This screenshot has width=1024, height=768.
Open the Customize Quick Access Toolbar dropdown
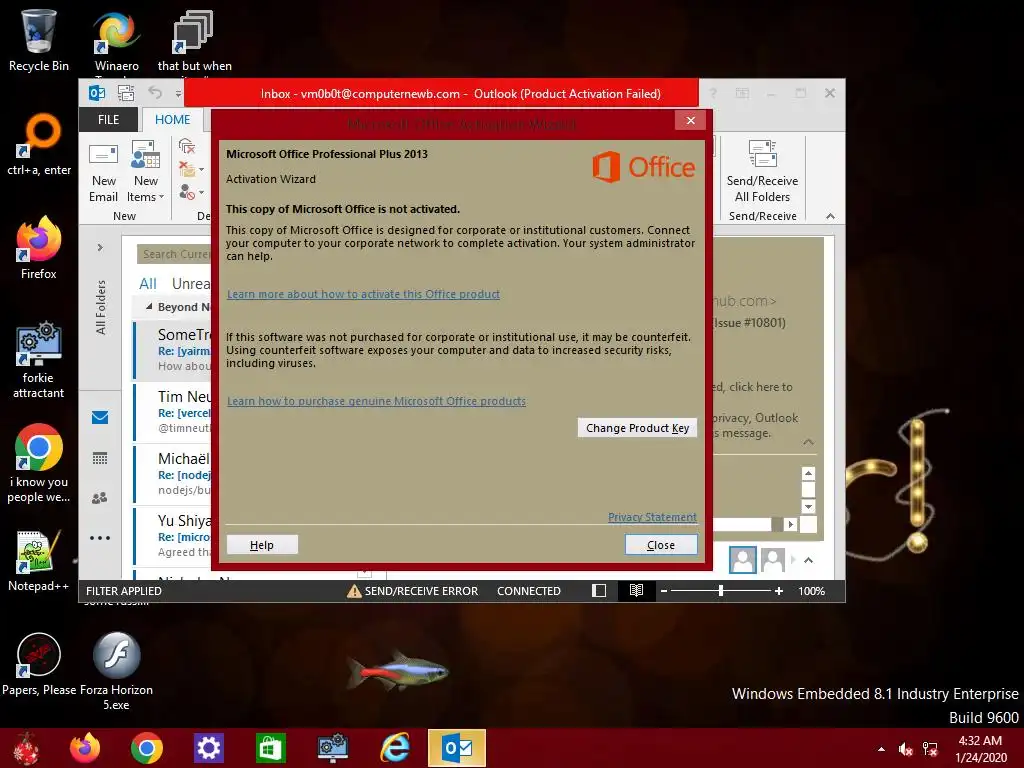(178, 94)
